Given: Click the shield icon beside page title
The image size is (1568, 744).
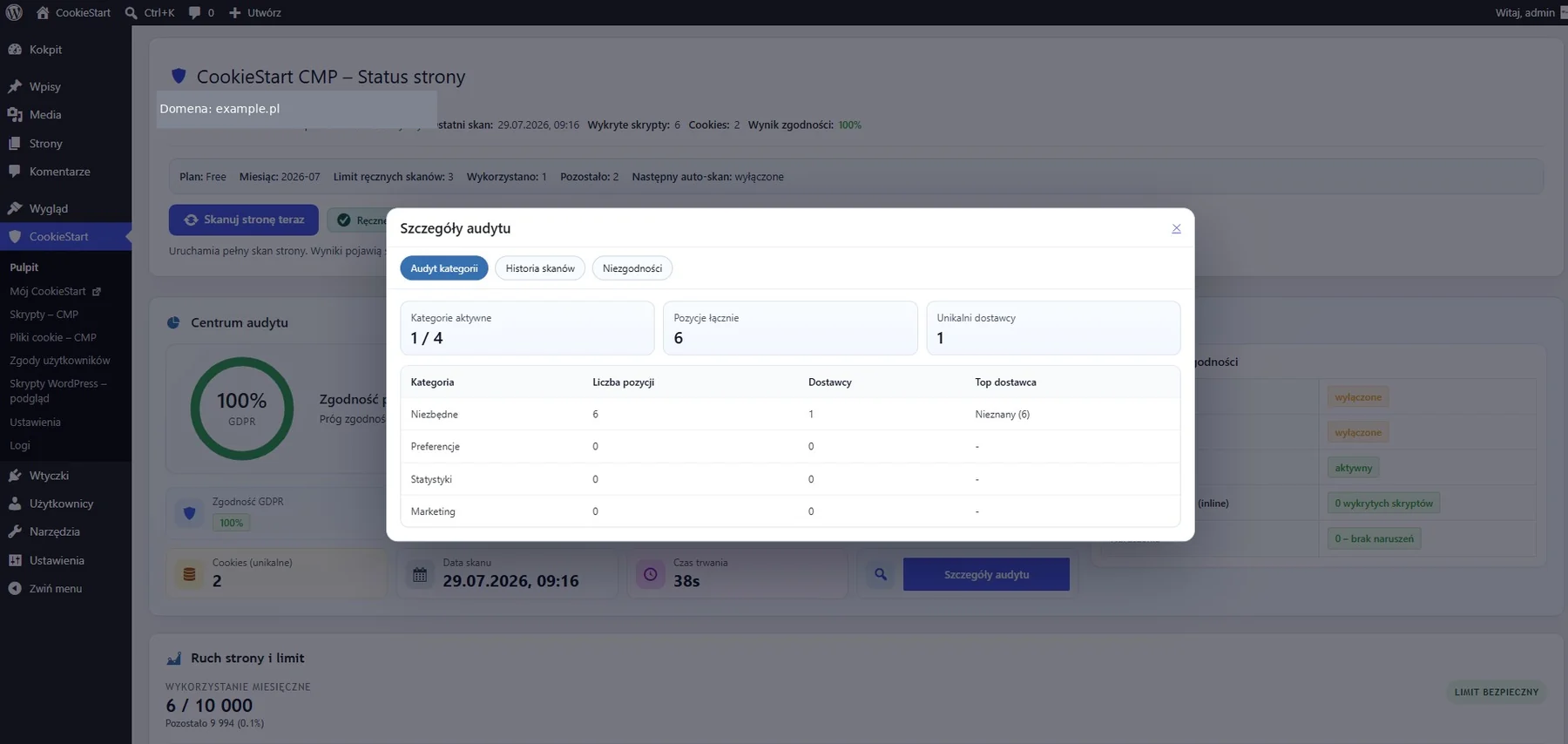Looking at the screenshot, I should tap(179, 76).
